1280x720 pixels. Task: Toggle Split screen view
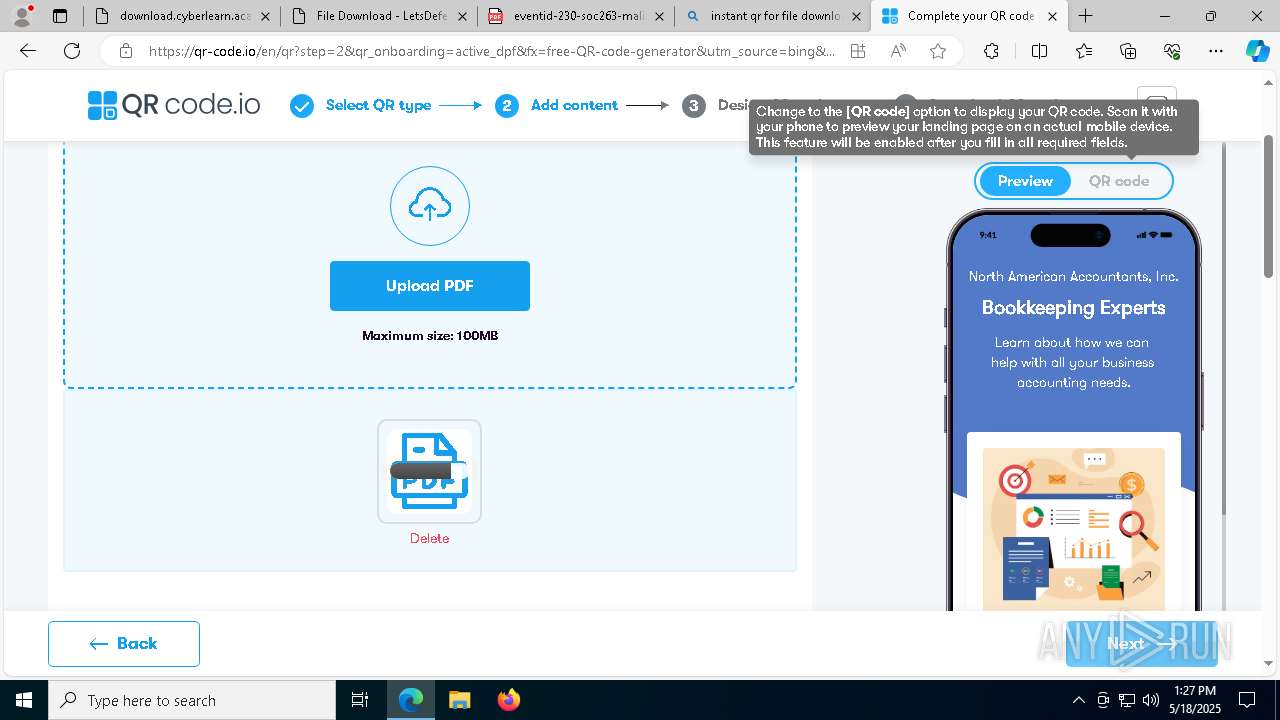[1039, 52]
